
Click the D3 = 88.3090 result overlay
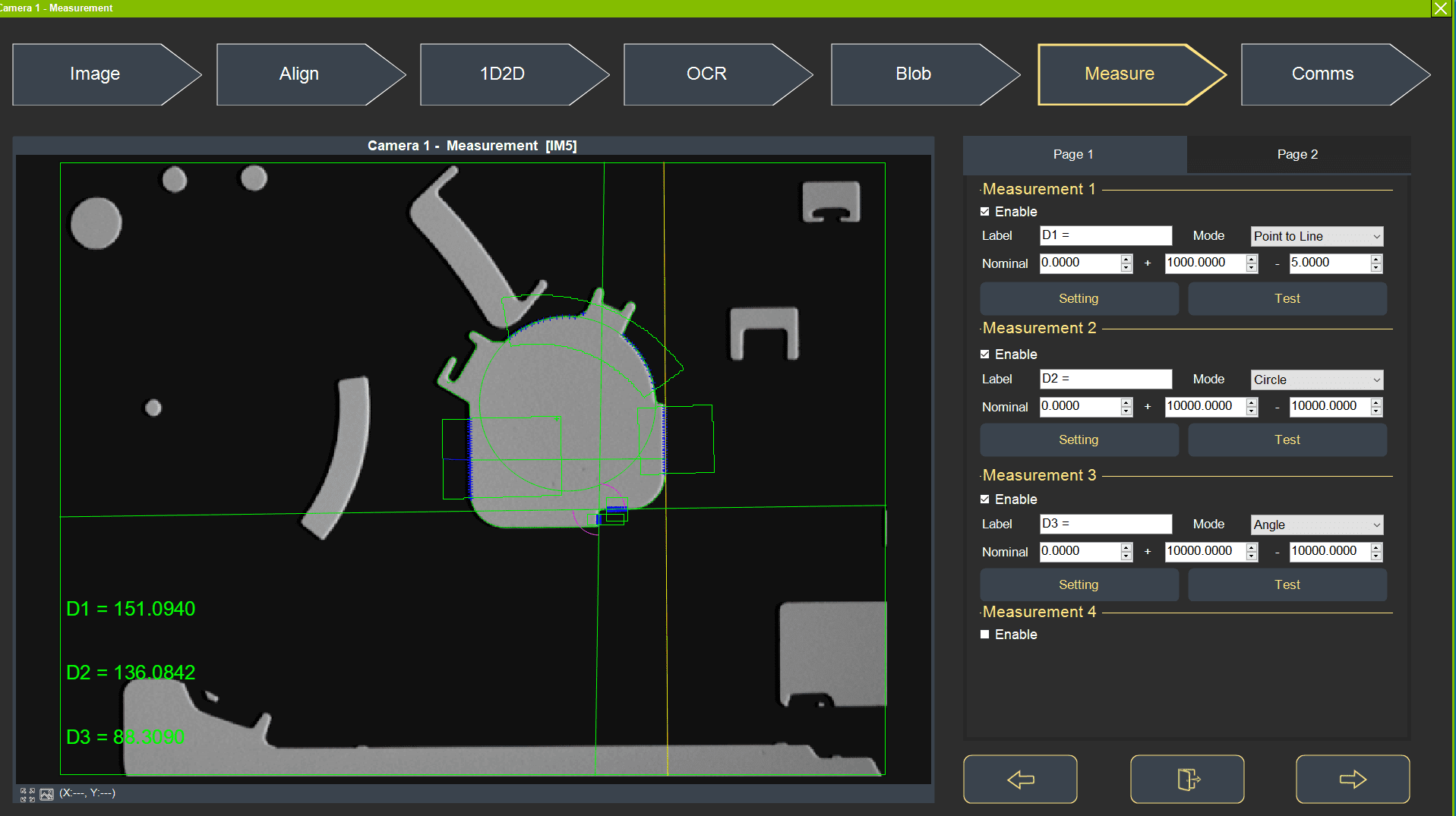coord(125,737)
